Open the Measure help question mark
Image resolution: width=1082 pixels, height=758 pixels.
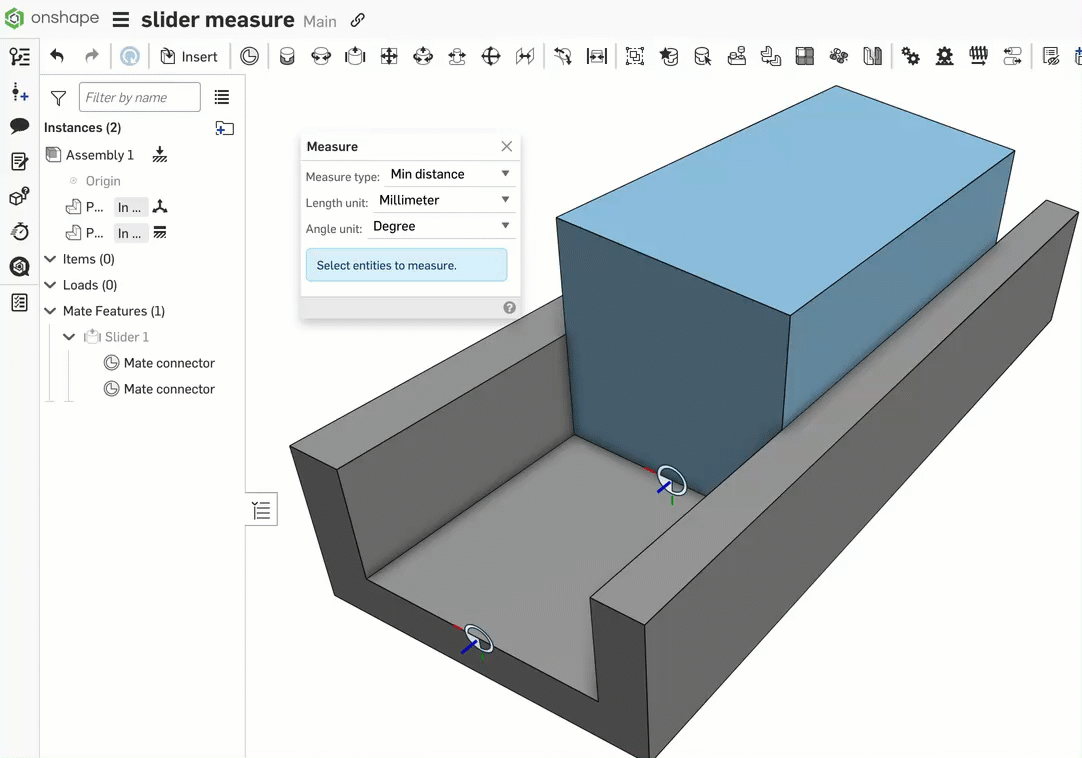pyautogui.click(x=509, y=308)
